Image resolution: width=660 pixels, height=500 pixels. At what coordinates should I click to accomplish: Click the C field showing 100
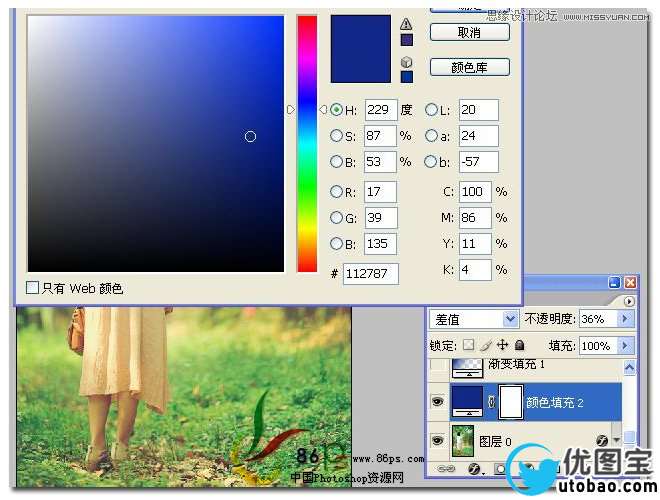(475, 192)
